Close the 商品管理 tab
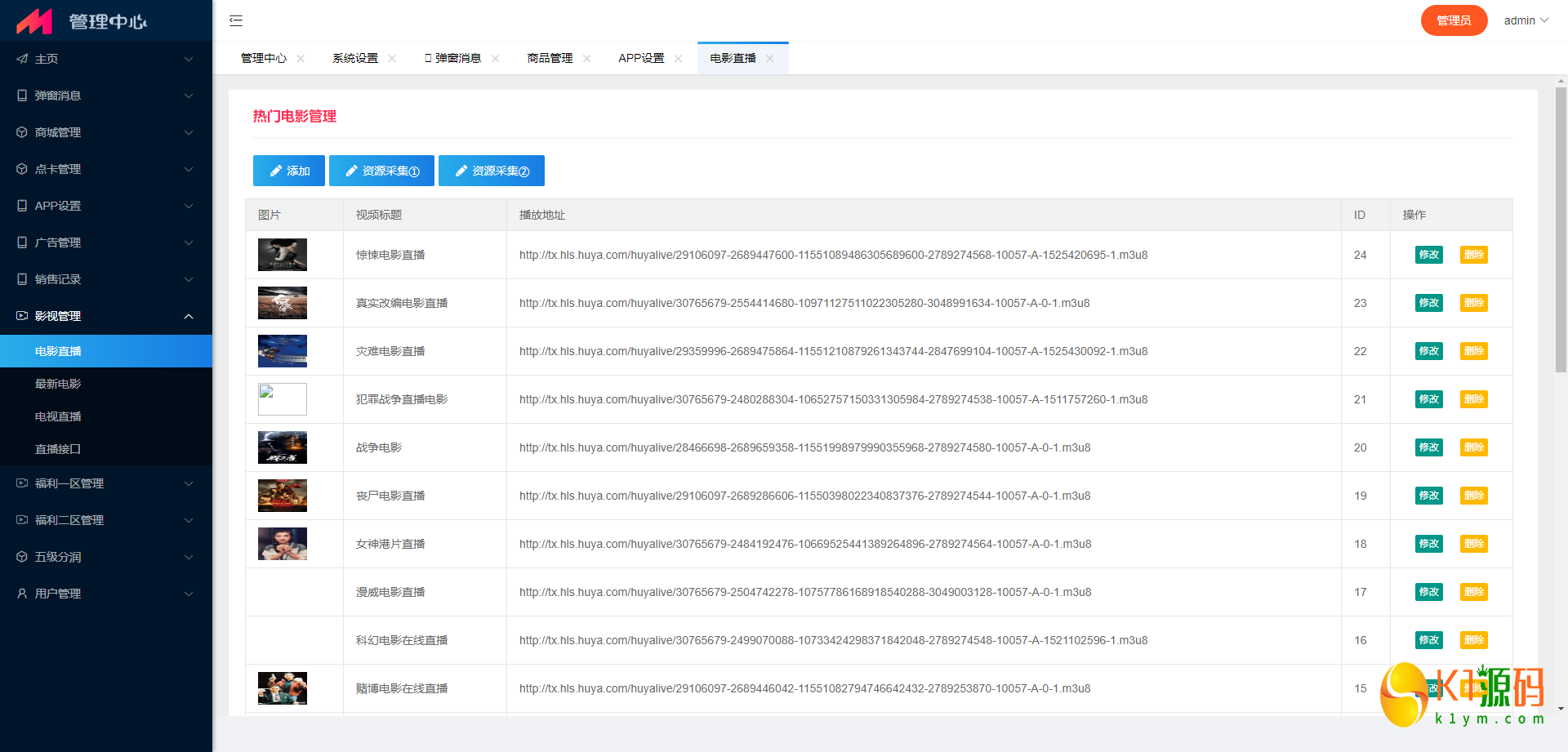Image resolution: width=1568 pixels, height=752 pixels. [x=586, y=59]
